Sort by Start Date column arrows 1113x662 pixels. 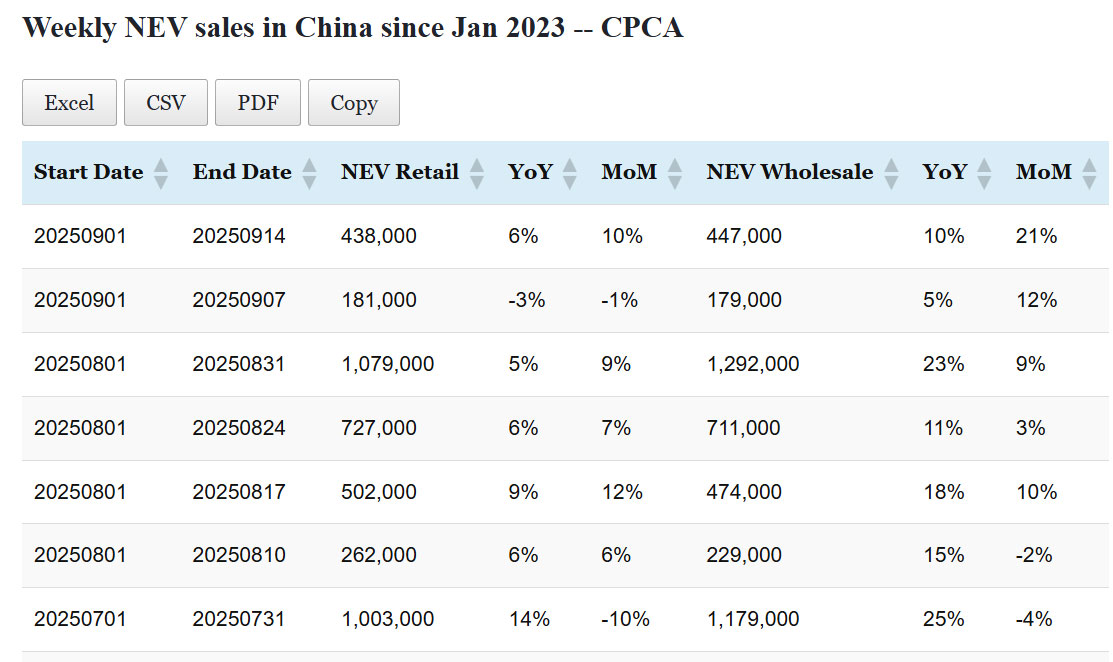tap(161, 173)
